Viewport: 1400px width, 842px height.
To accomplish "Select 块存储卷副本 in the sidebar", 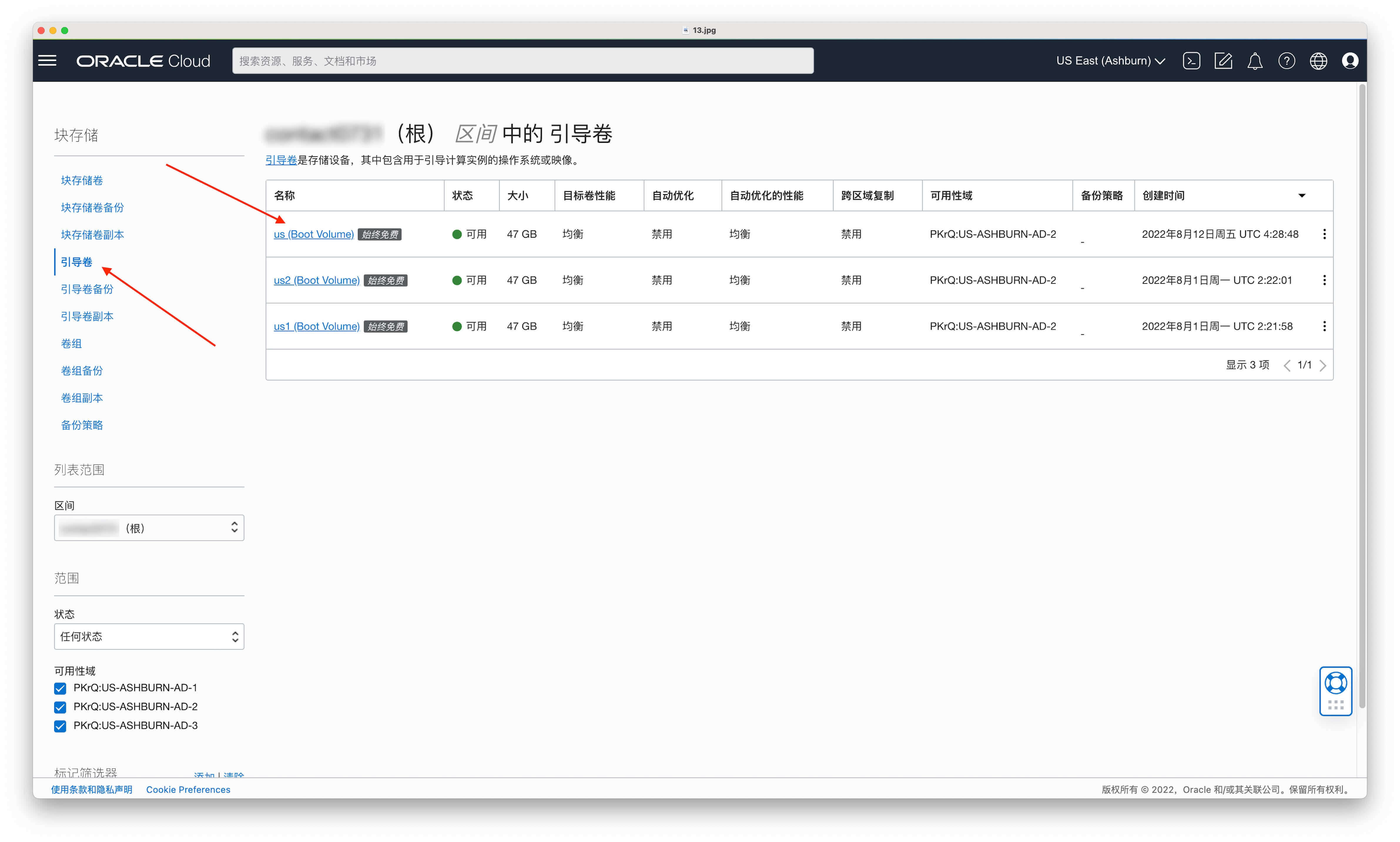I will click(x=92, y=235).
